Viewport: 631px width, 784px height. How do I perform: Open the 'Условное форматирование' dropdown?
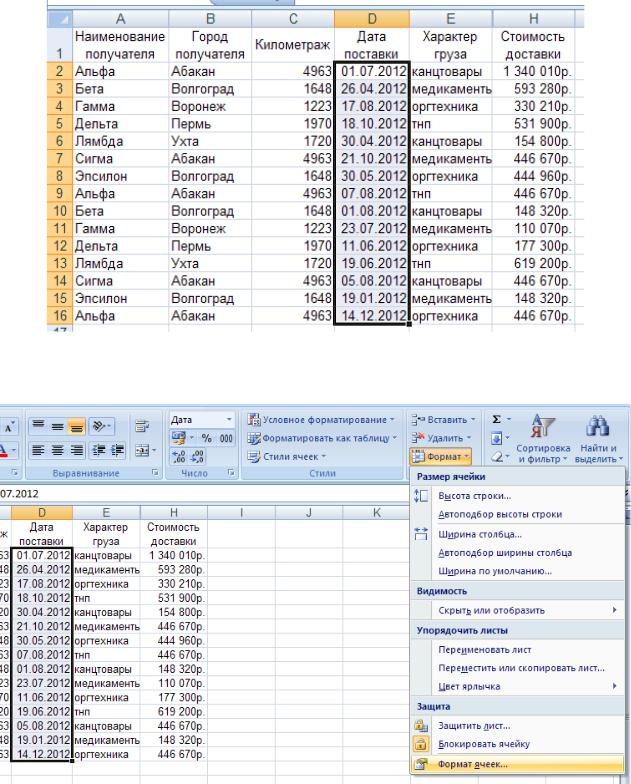coord(320,420)
